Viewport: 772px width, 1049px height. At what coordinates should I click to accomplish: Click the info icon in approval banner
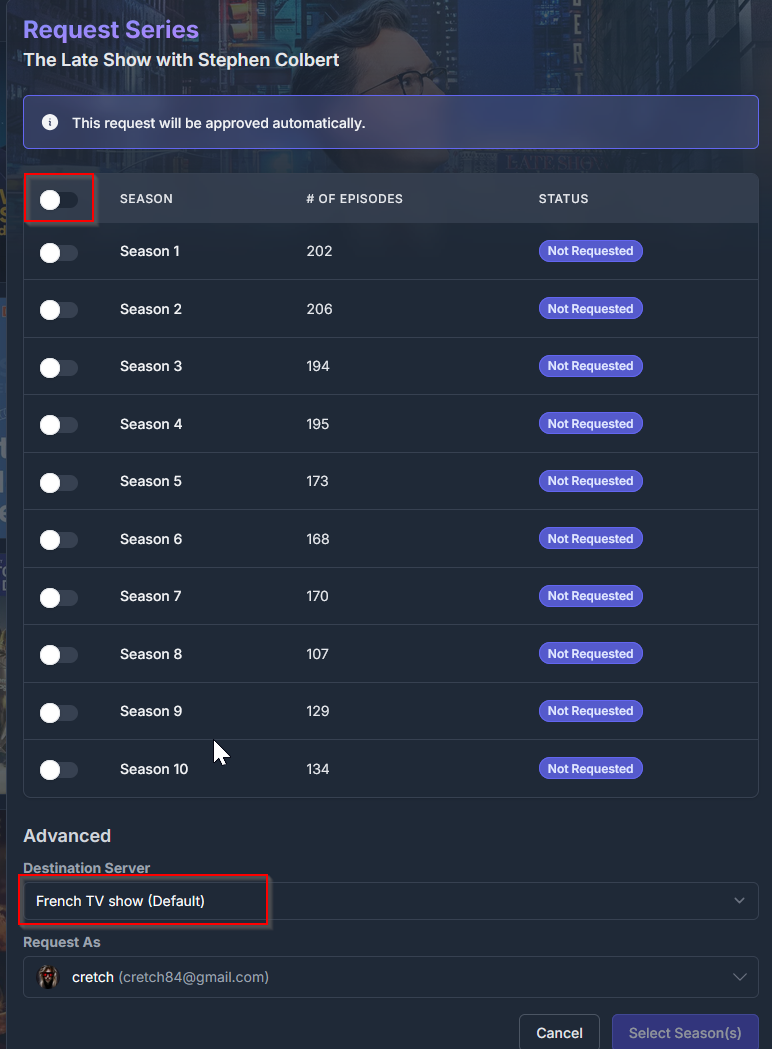pos(50,123)
